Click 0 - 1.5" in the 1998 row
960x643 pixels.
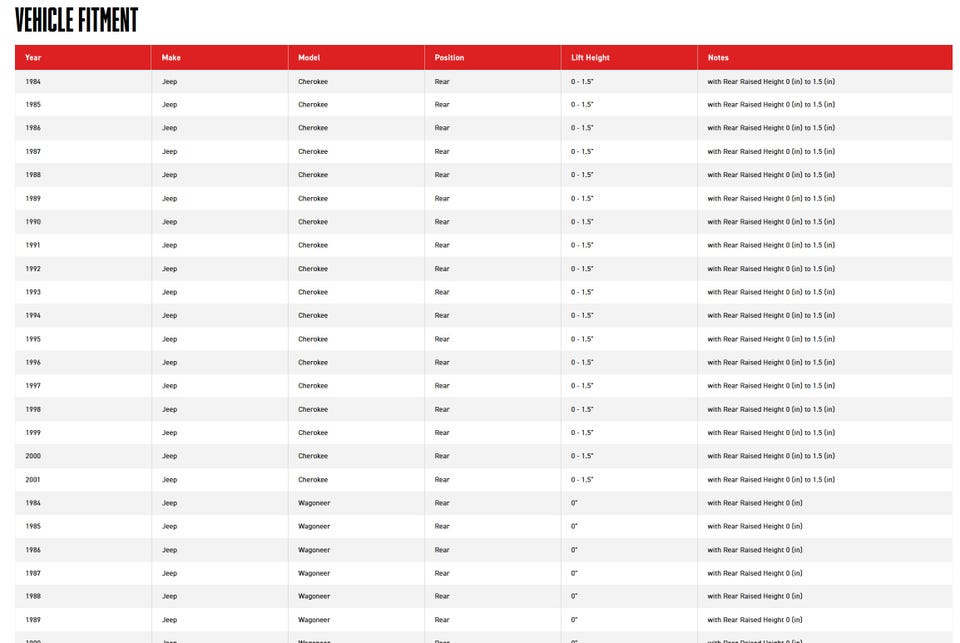click(x=582, y=409)
